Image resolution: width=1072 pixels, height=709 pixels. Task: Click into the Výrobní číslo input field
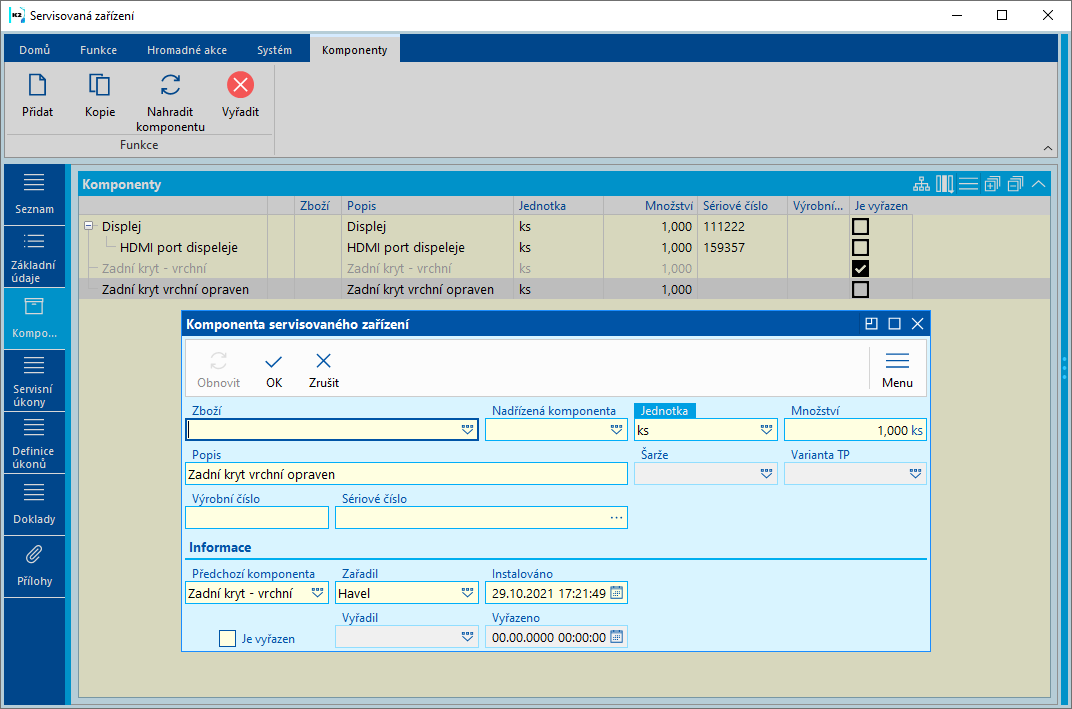257,517
